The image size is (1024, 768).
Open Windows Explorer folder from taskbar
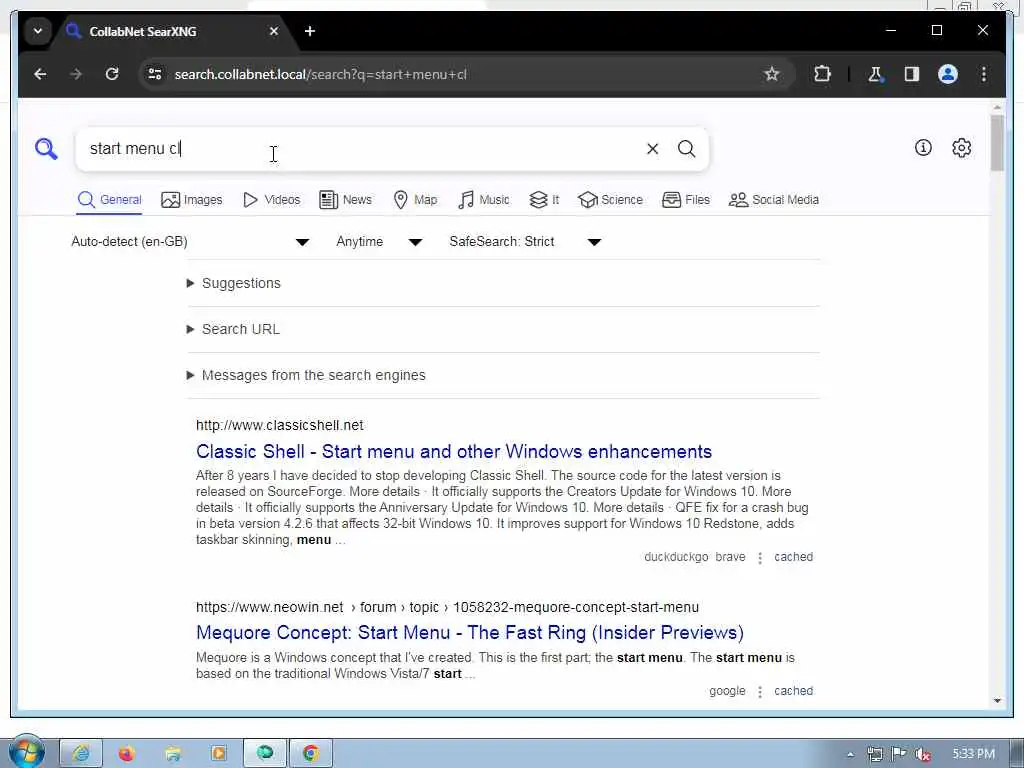[x=173, y=754]
